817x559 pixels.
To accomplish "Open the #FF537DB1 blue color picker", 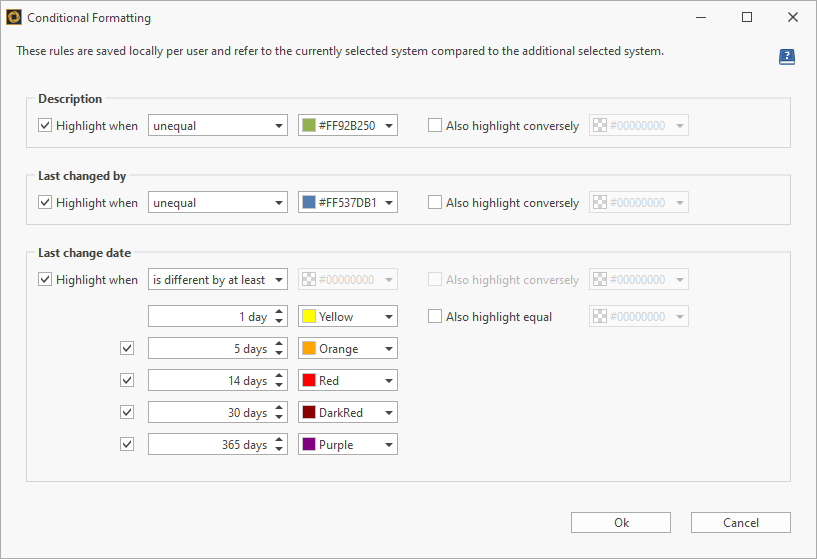I will click(347, 203).
